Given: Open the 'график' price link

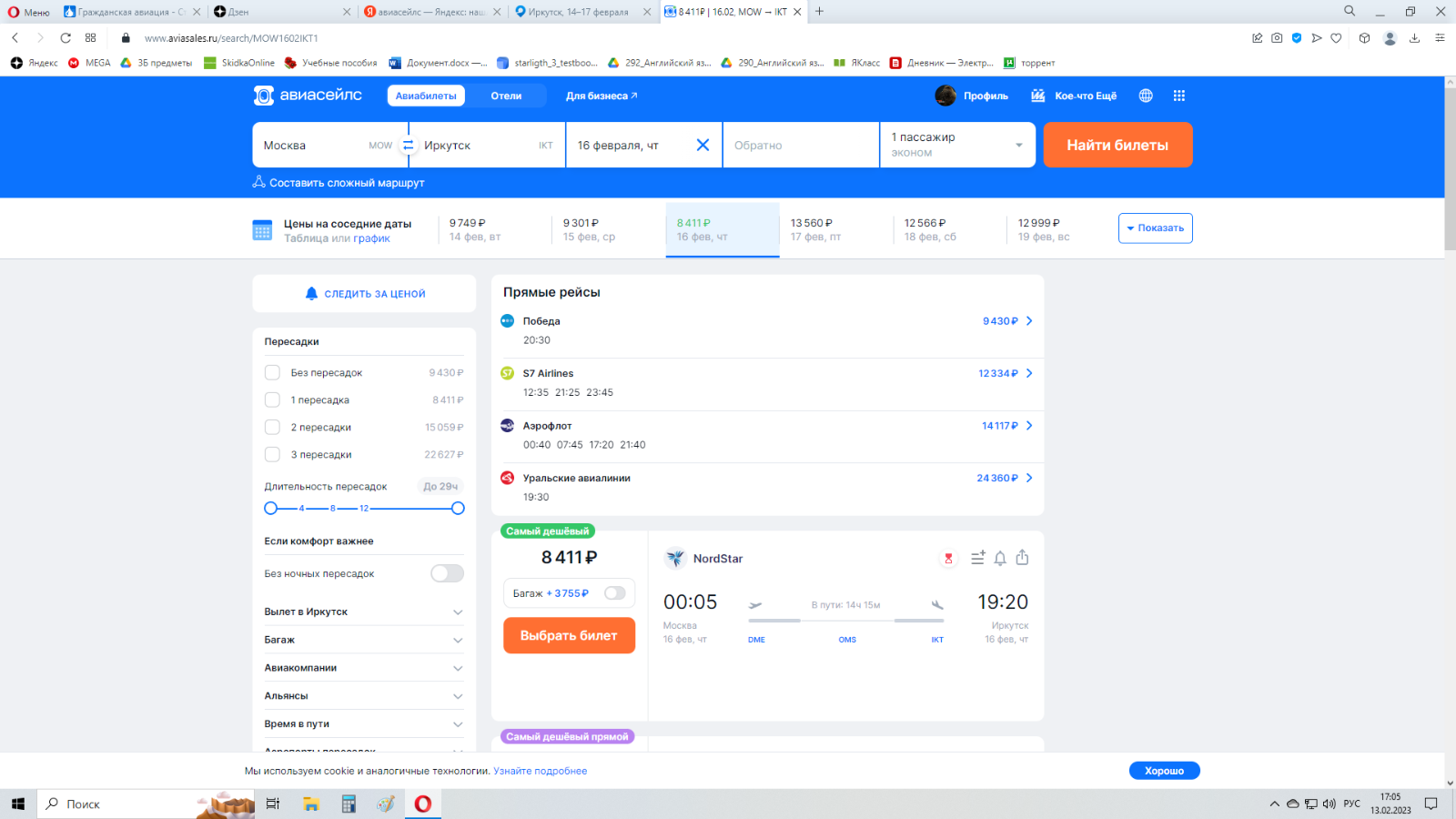Looking at the screenshot, I should point(371,238).
